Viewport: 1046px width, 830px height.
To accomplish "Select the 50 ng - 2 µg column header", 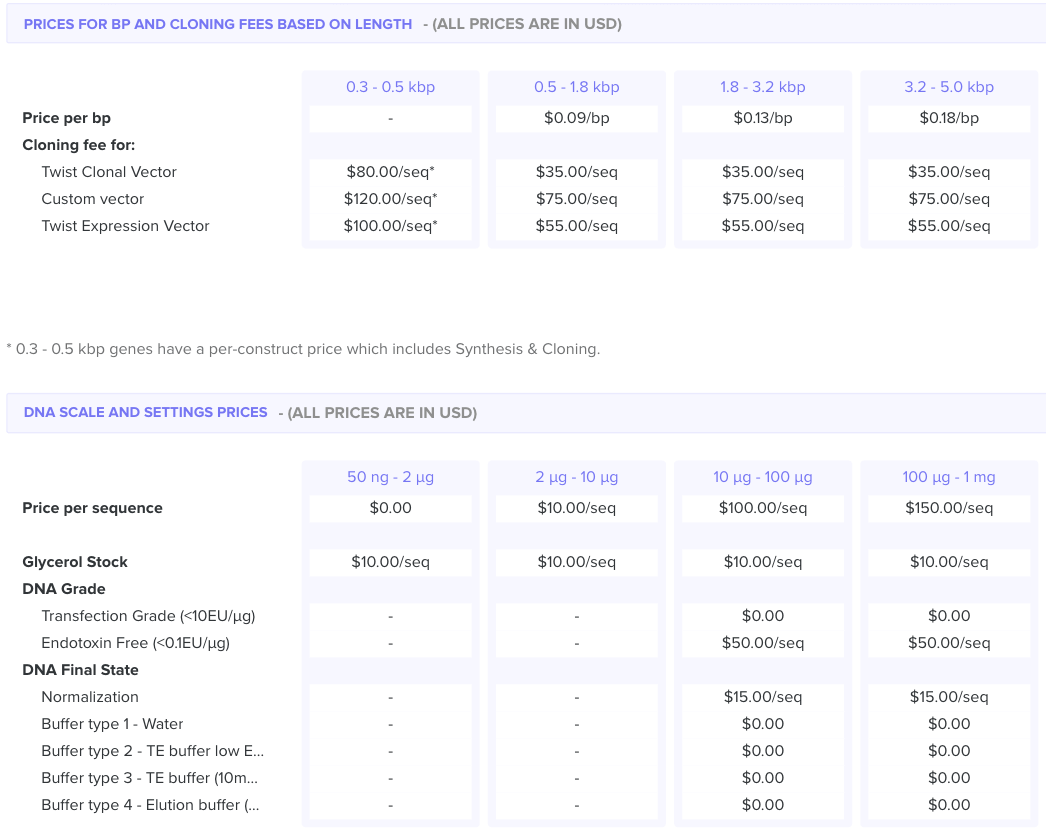I will [390, 477].
